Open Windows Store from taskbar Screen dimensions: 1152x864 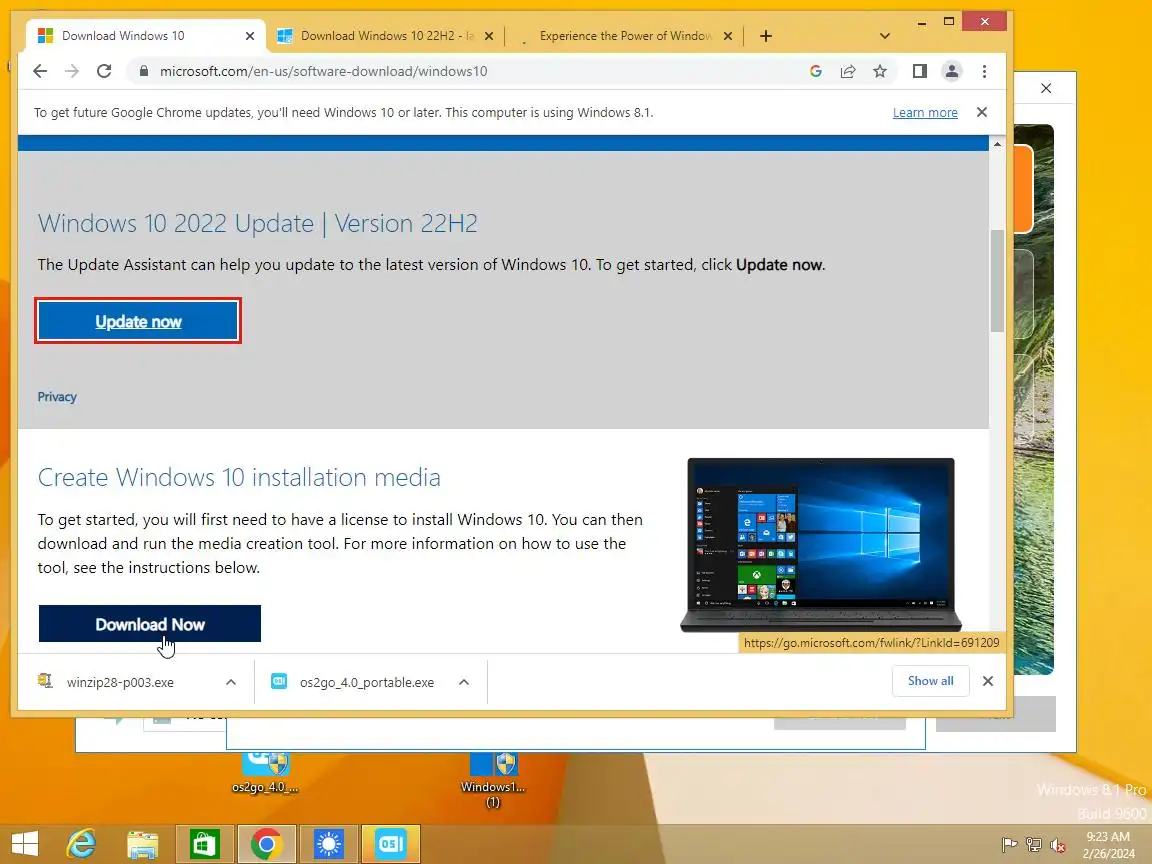click(x=204, y=844)
